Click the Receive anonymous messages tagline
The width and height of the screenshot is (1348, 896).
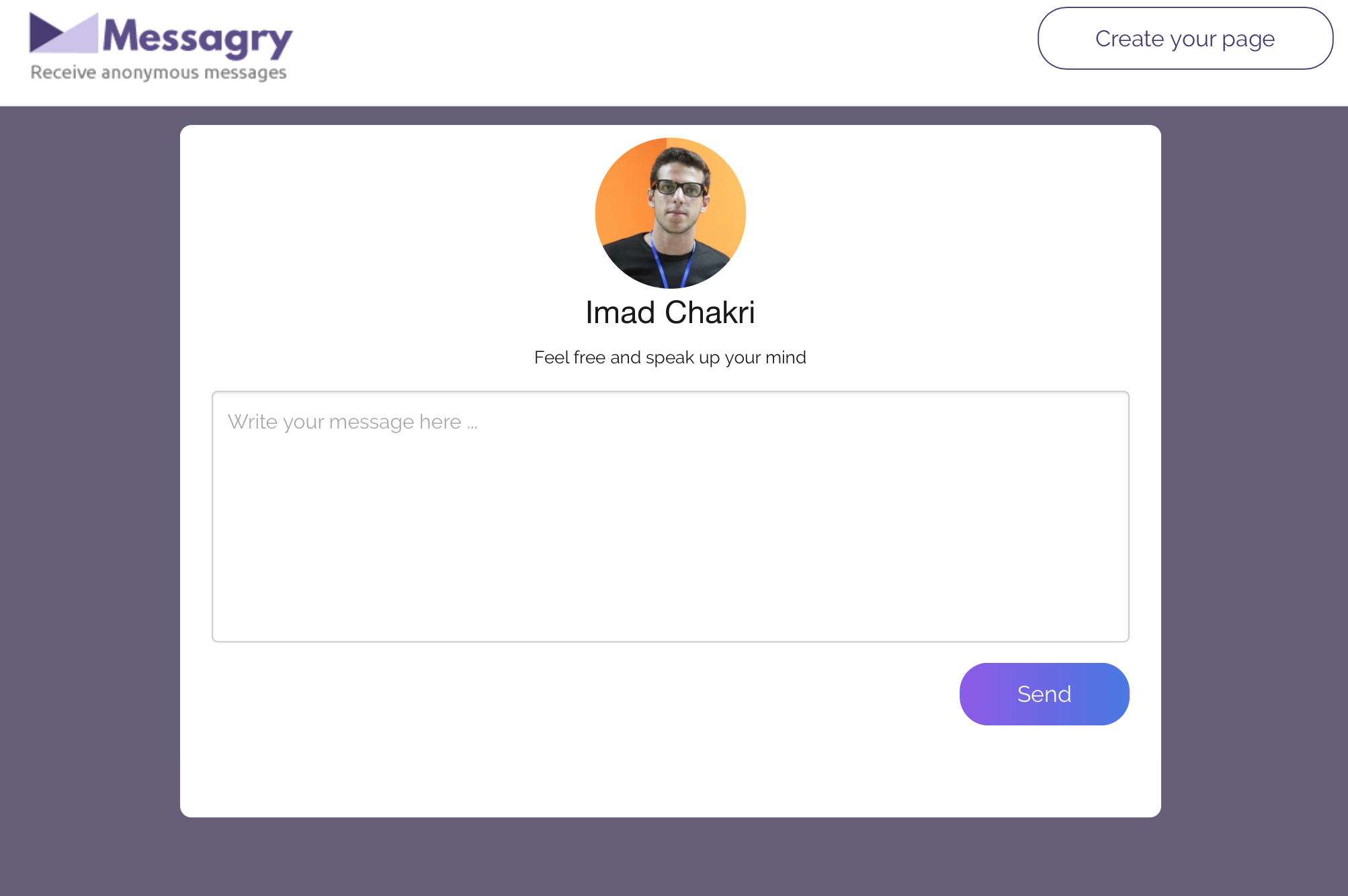pyautogui.click(x=159, y=72)
